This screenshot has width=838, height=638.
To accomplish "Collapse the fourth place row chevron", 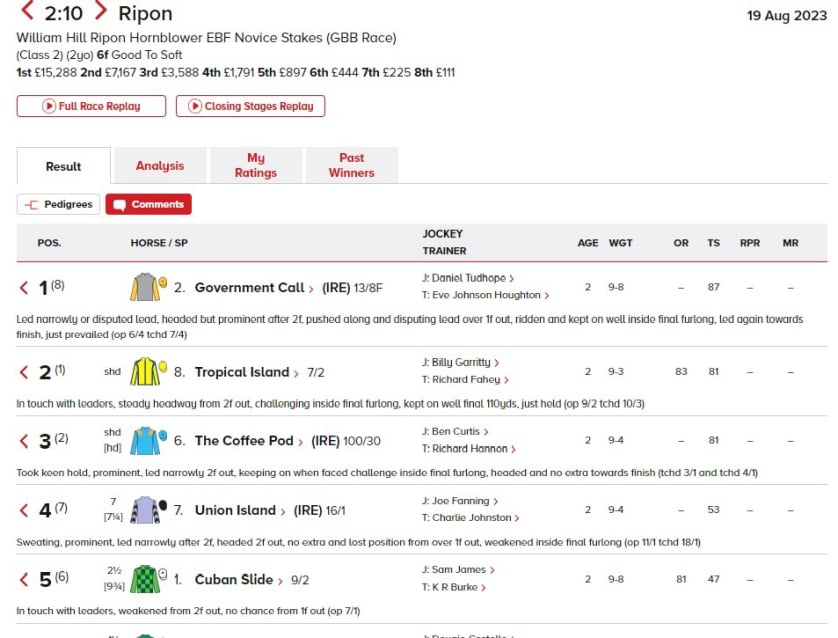I will click(25, 511).
